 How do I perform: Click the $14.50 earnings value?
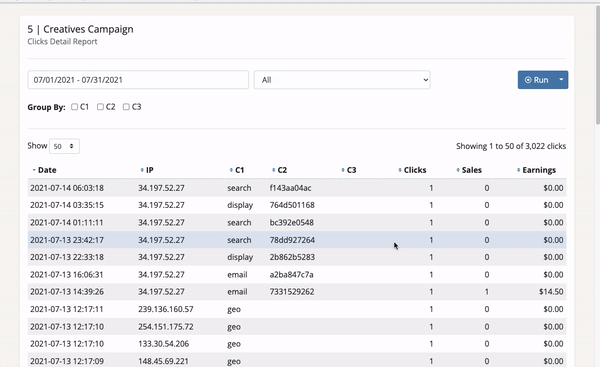click(551, 292)
